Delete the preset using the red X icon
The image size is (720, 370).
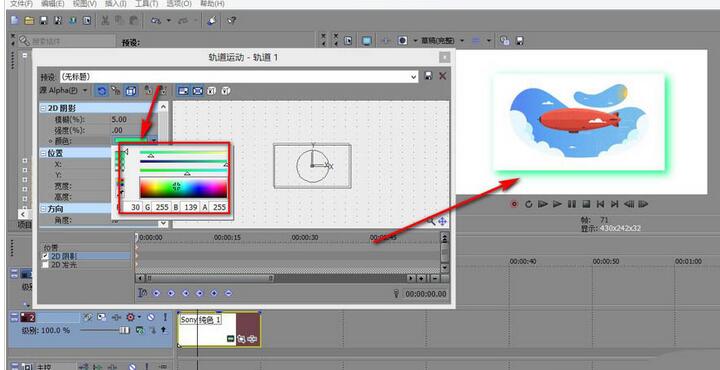point(443,76)
